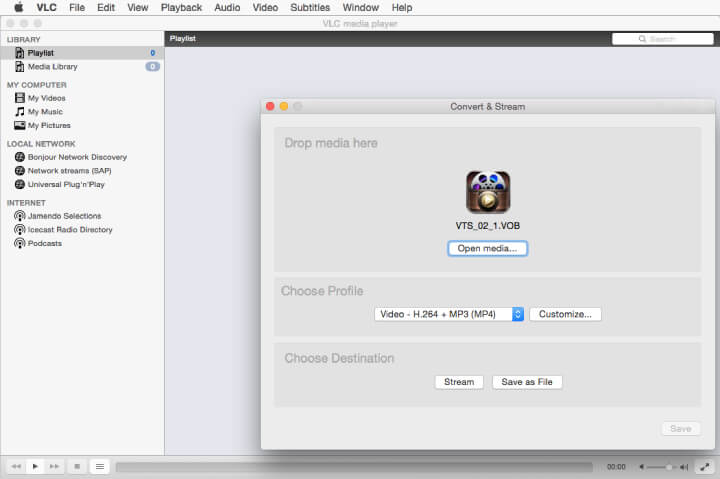
Task: Click the playlist Search field
Action: coord(663,39)
